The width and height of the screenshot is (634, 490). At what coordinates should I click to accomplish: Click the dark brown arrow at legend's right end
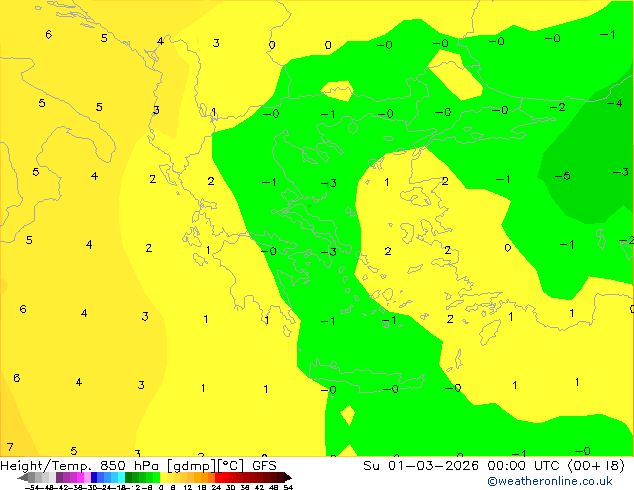click(x=288, y=477)
